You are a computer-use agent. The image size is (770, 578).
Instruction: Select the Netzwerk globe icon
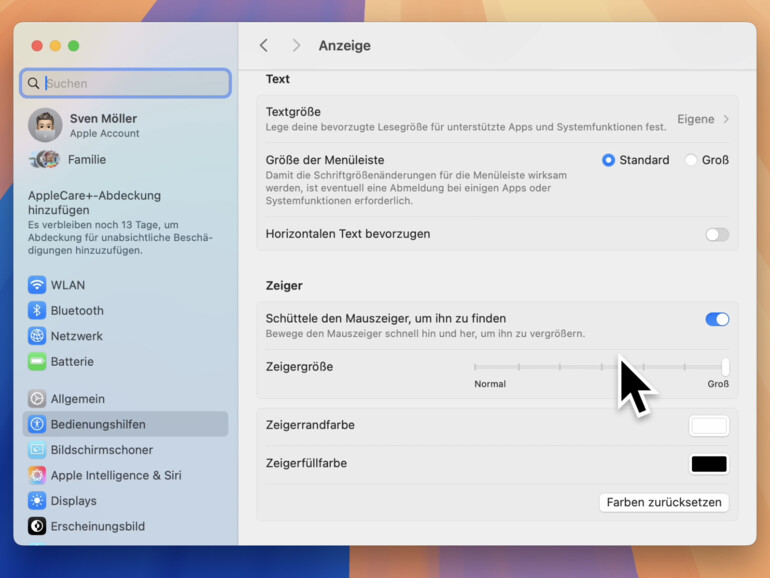tap(37, 336)
